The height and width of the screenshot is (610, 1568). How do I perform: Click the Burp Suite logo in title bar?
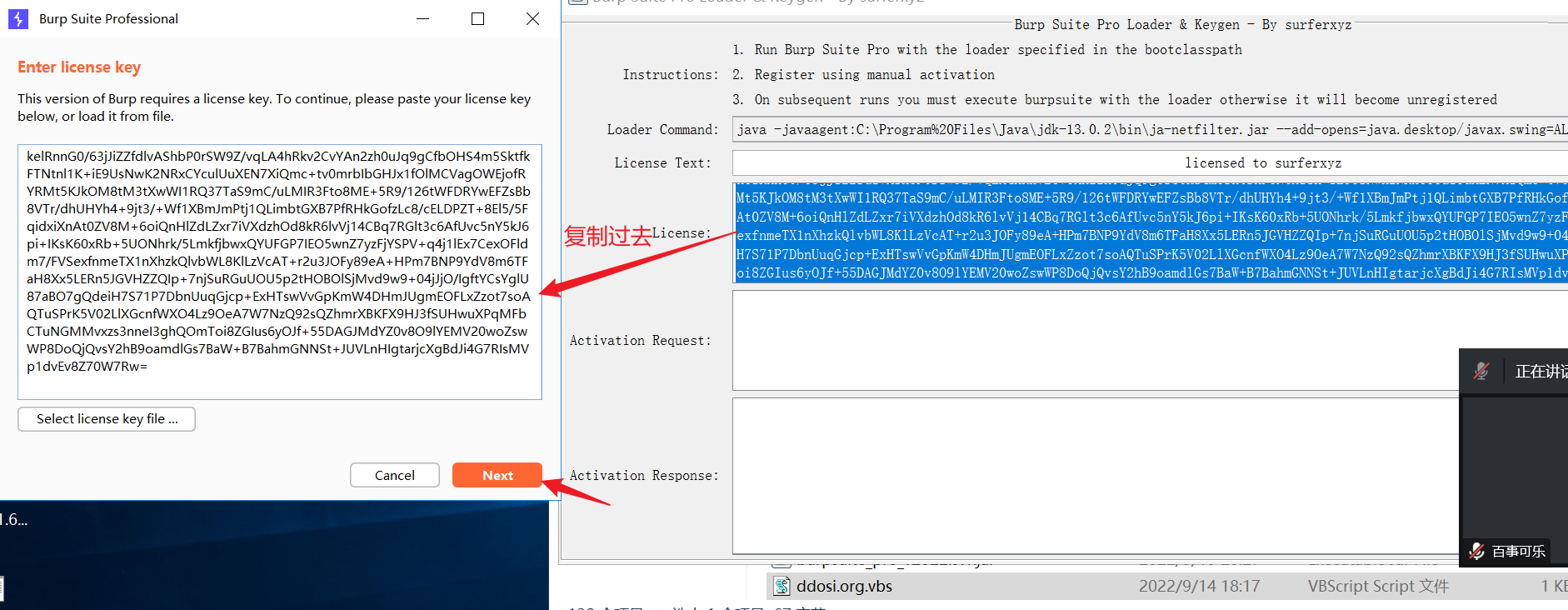[x=18, y=18]
